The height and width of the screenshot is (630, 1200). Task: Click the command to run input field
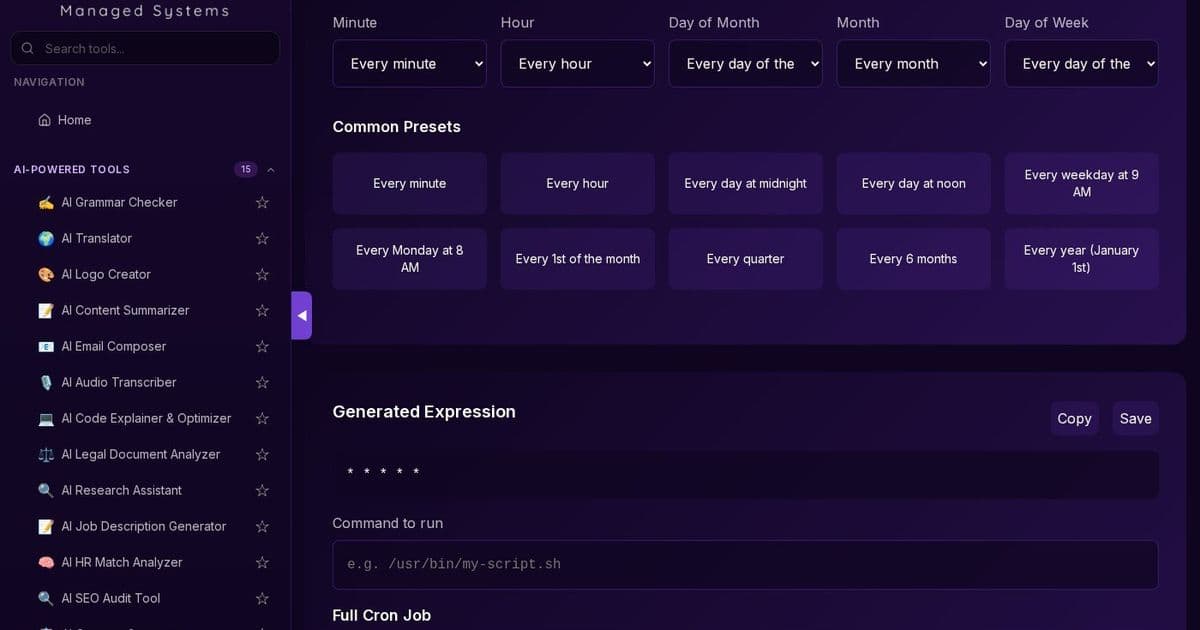pyautogui.click(x=745, y=564)
